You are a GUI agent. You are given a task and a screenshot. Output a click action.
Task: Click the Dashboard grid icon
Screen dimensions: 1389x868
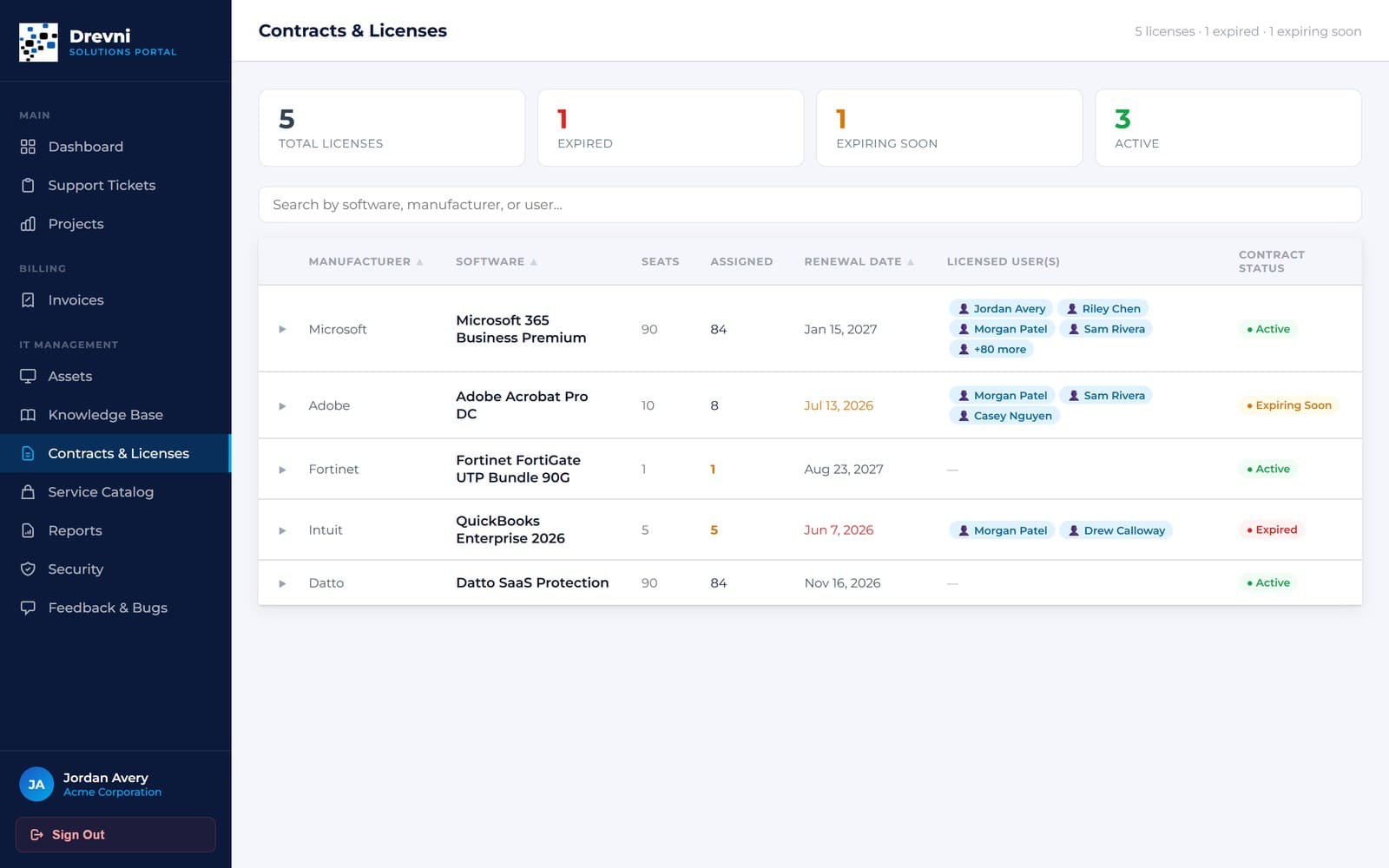[28, 147]
